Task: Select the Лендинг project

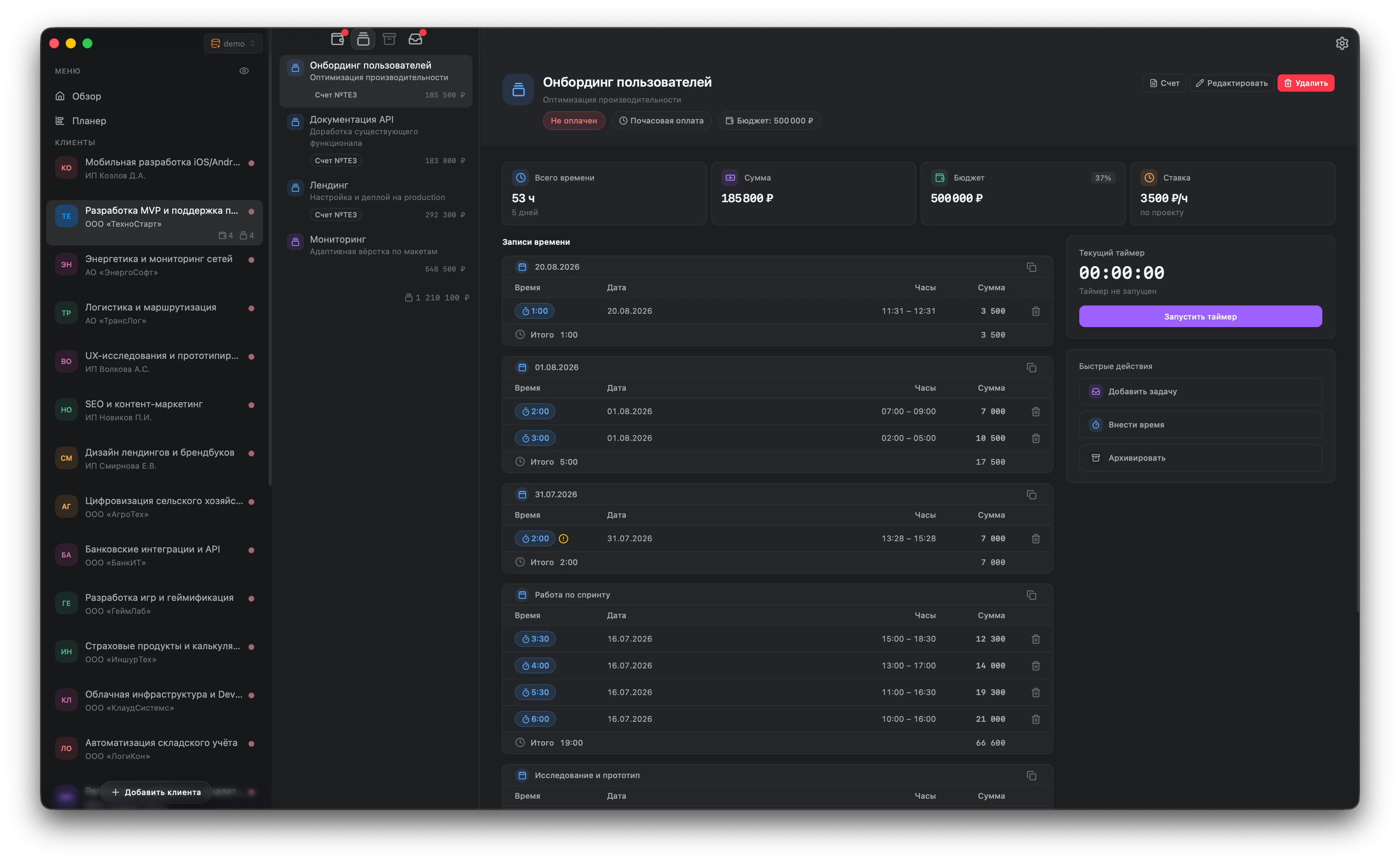Action: tap(376, 200)
